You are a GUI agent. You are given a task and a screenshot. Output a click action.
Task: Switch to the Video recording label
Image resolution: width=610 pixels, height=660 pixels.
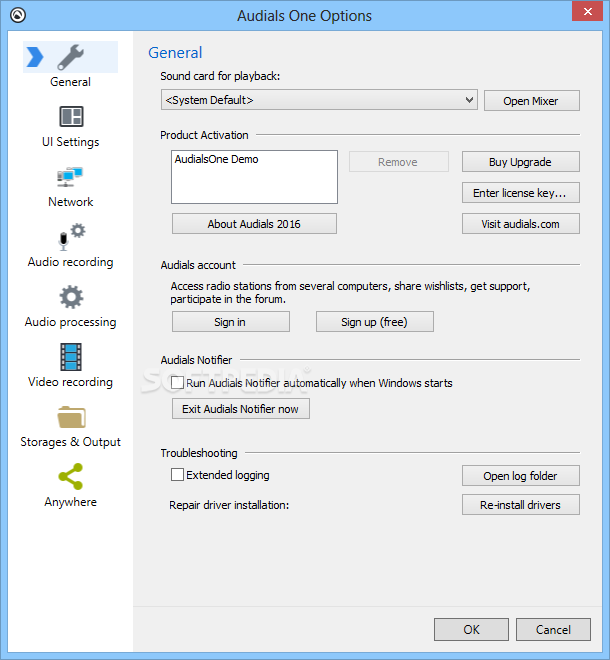click(70, 382)
